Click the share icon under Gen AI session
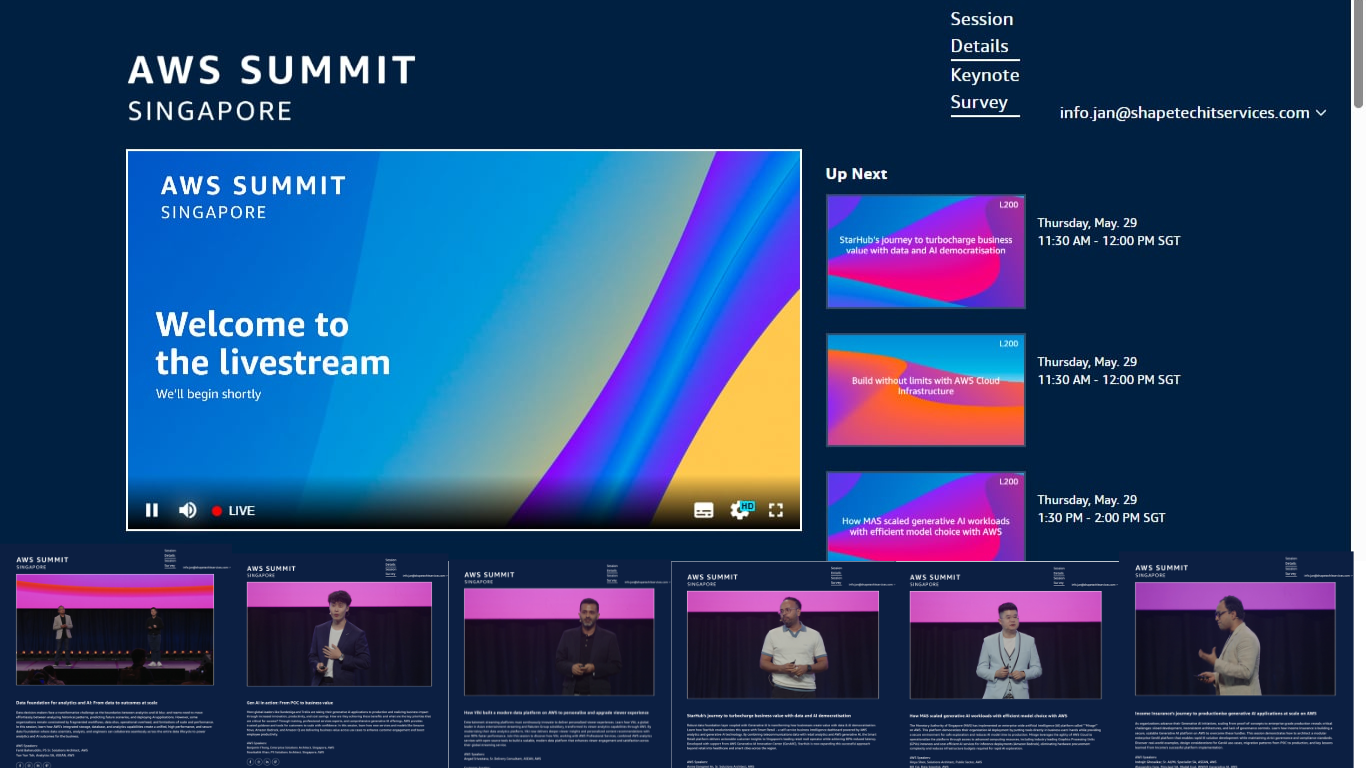The height and width of the screenshot is (768, 1366). [x=276, y=763]
